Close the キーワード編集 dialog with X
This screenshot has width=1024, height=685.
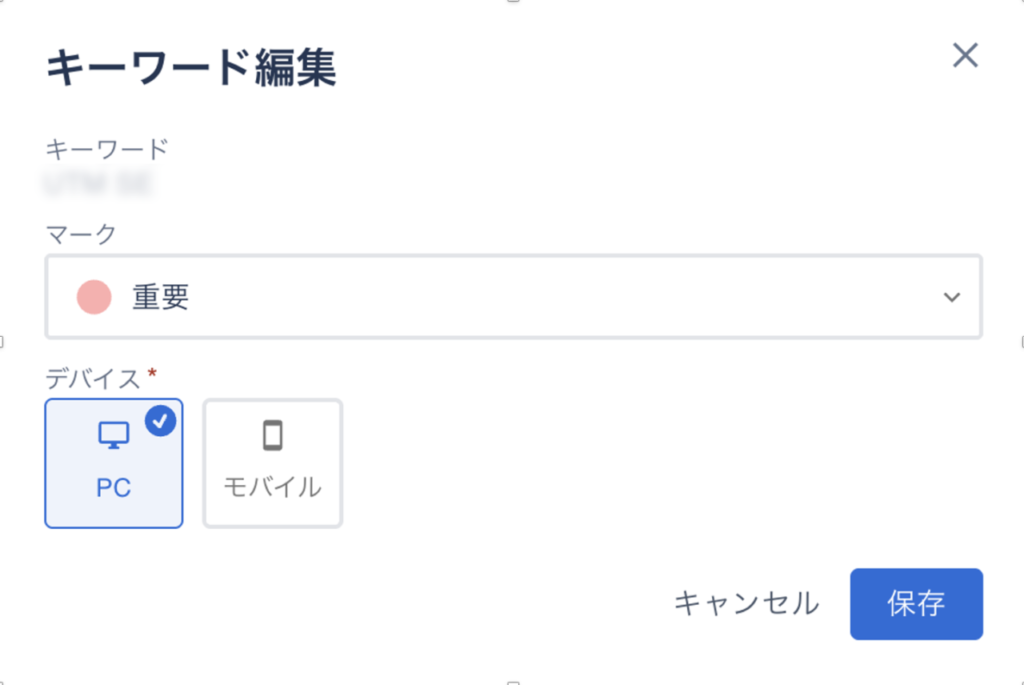[965, 55]
